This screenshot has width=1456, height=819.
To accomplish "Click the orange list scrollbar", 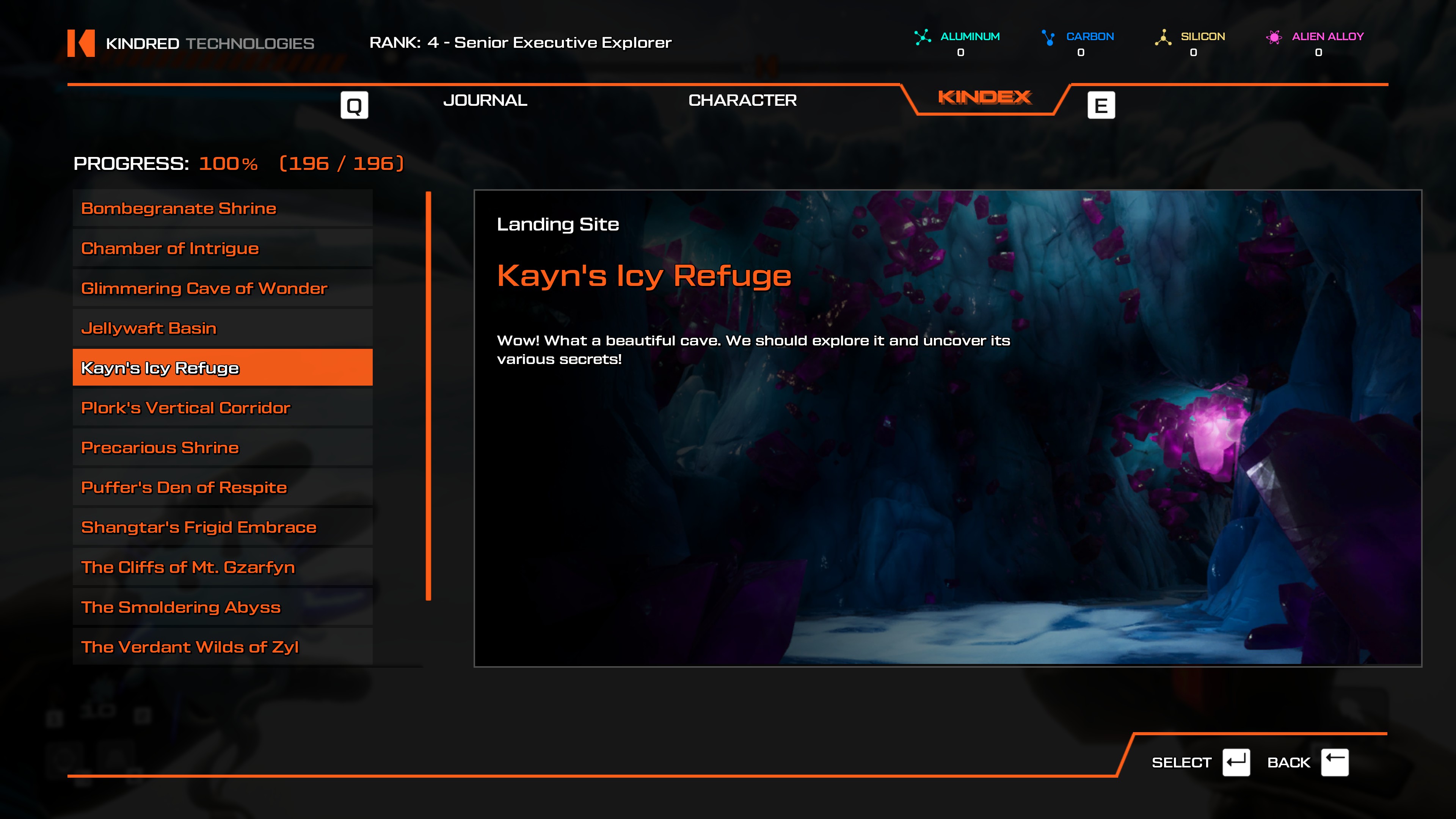I will click(428, 395).
